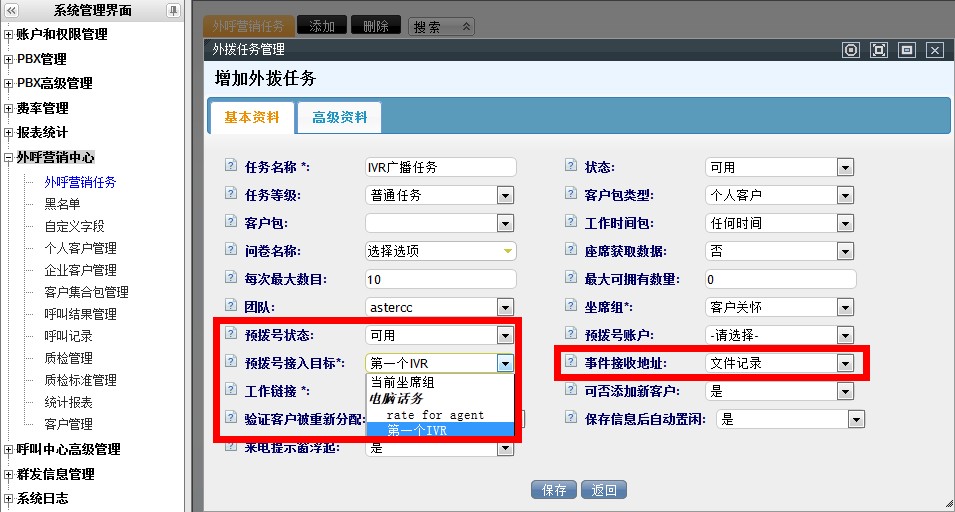This screenshot has width=955, height=512.
Task: Switch to the 高级资料 tab
Action: coord(339,117)
